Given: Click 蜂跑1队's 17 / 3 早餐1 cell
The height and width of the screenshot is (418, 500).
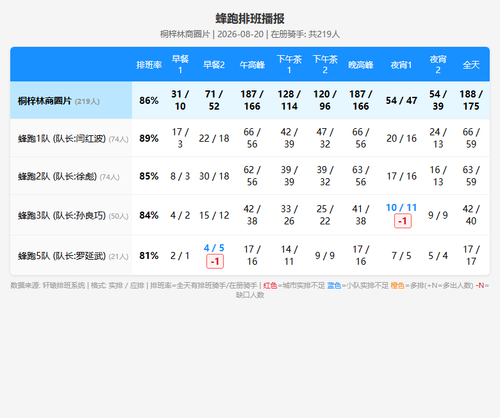Looking at the screenshot, I should pos(180,138).
